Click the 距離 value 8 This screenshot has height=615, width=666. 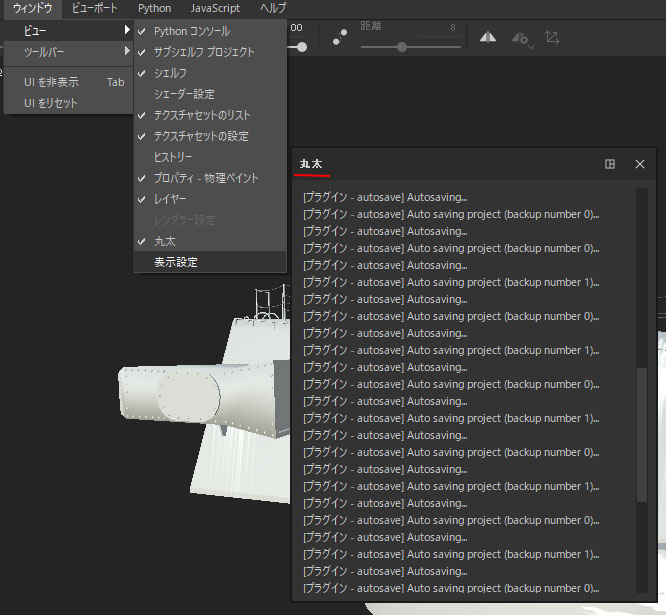(453, 28)
